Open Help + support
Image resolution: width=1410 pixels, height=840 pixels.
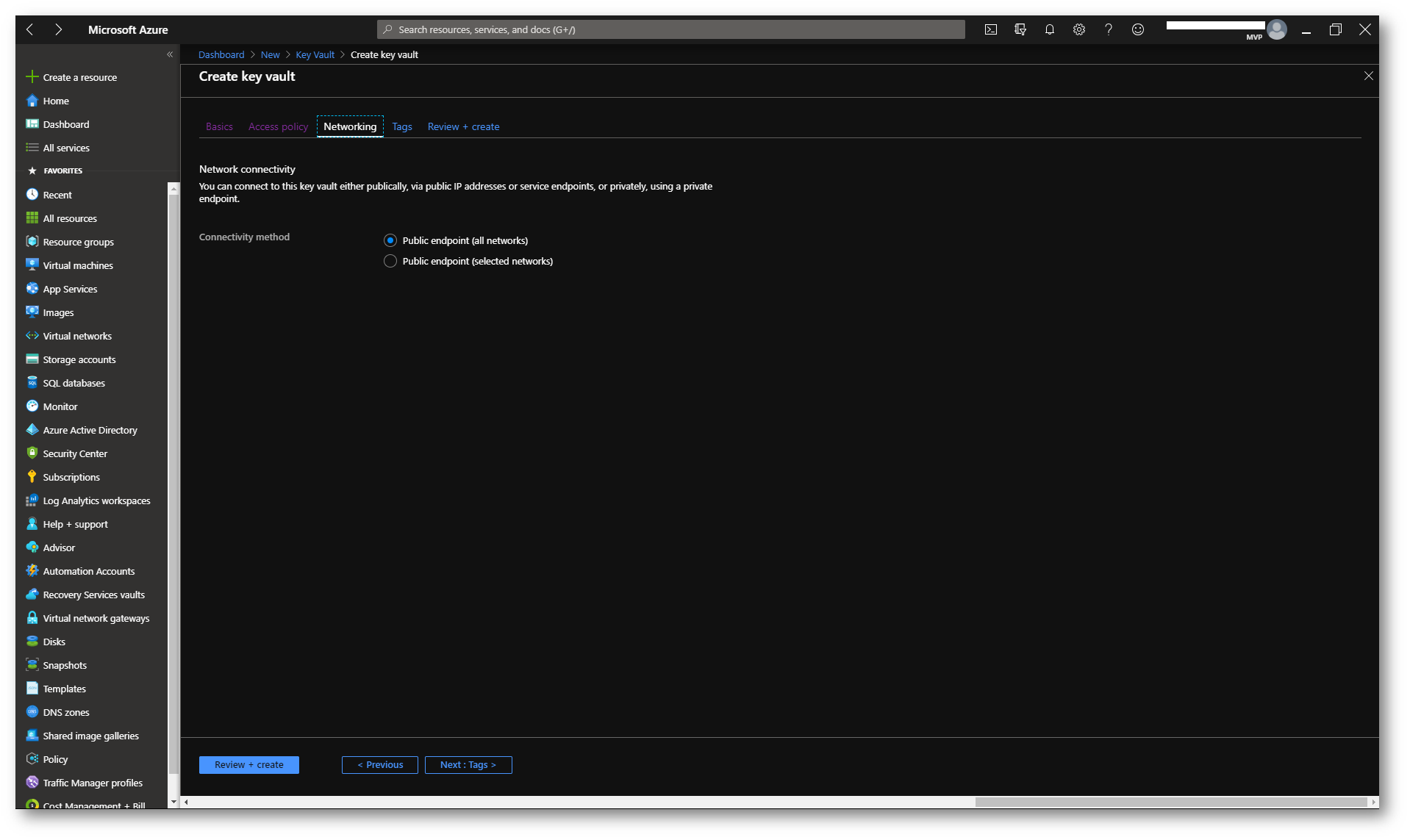click(x=75, y=524)
